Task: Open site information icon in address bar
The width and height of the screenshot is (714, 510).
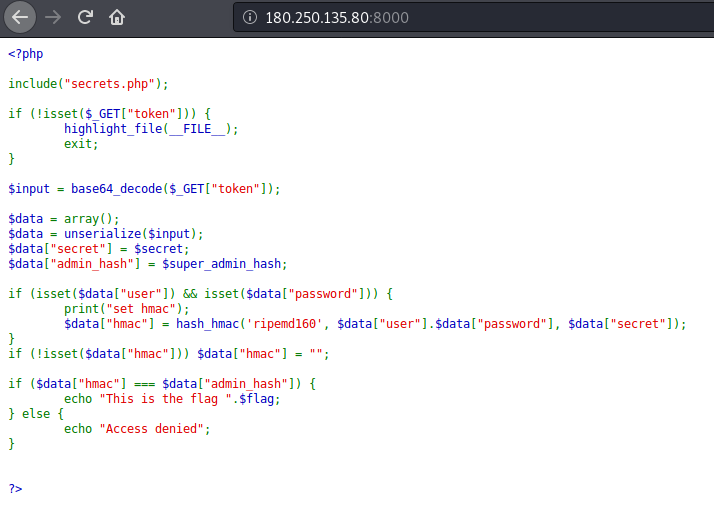Action: (x=249, y=18)
